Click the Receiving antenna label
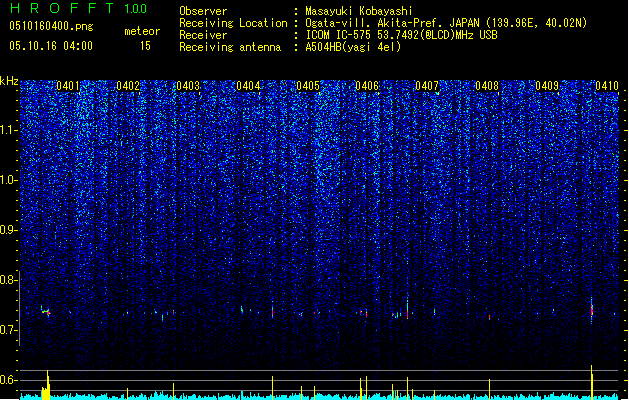 point(230,47)
